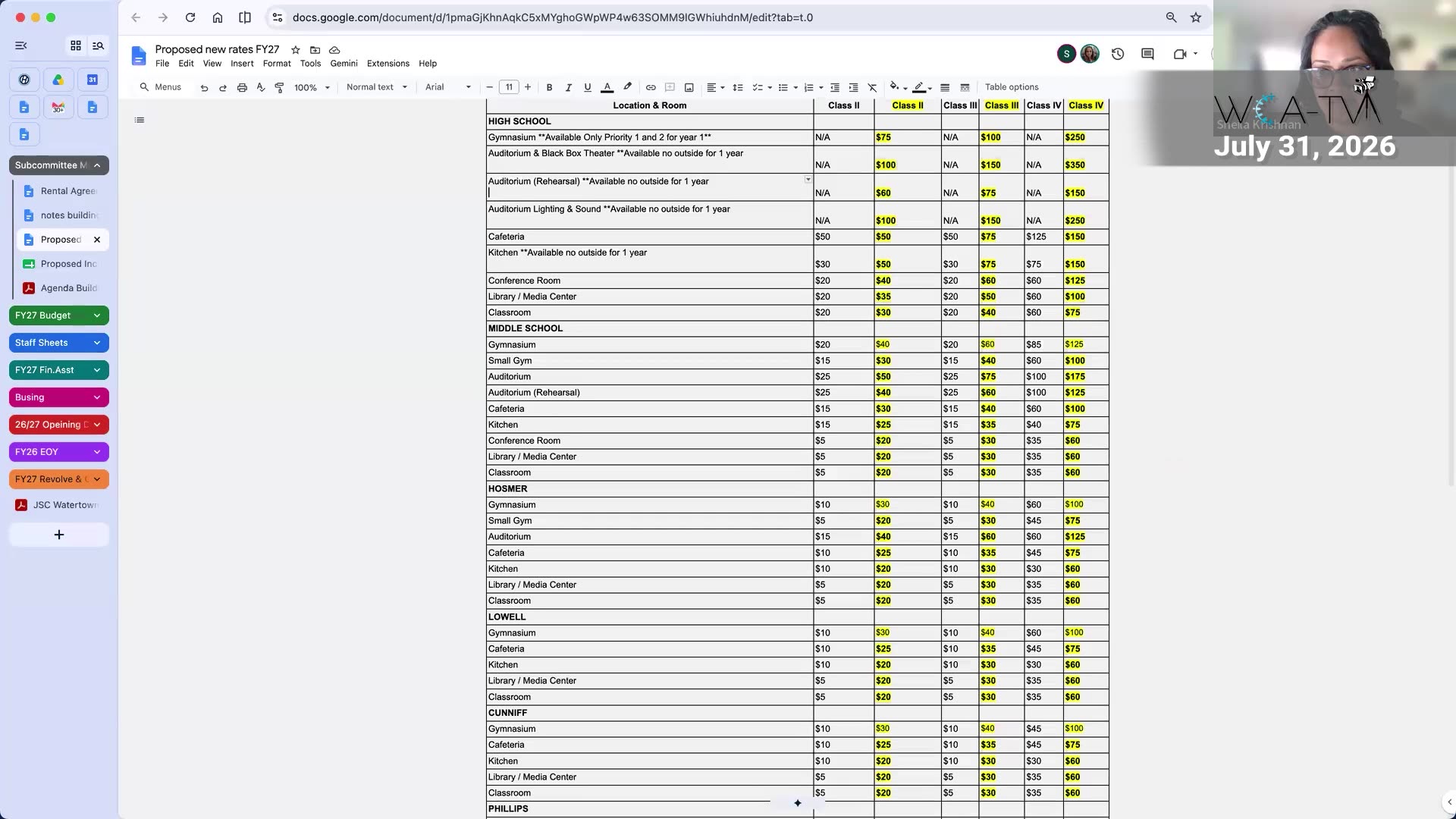This screenshot has width=1456, height=819.
Task: Open the Arial font dropdown
Action: click(x=448, y=87)
